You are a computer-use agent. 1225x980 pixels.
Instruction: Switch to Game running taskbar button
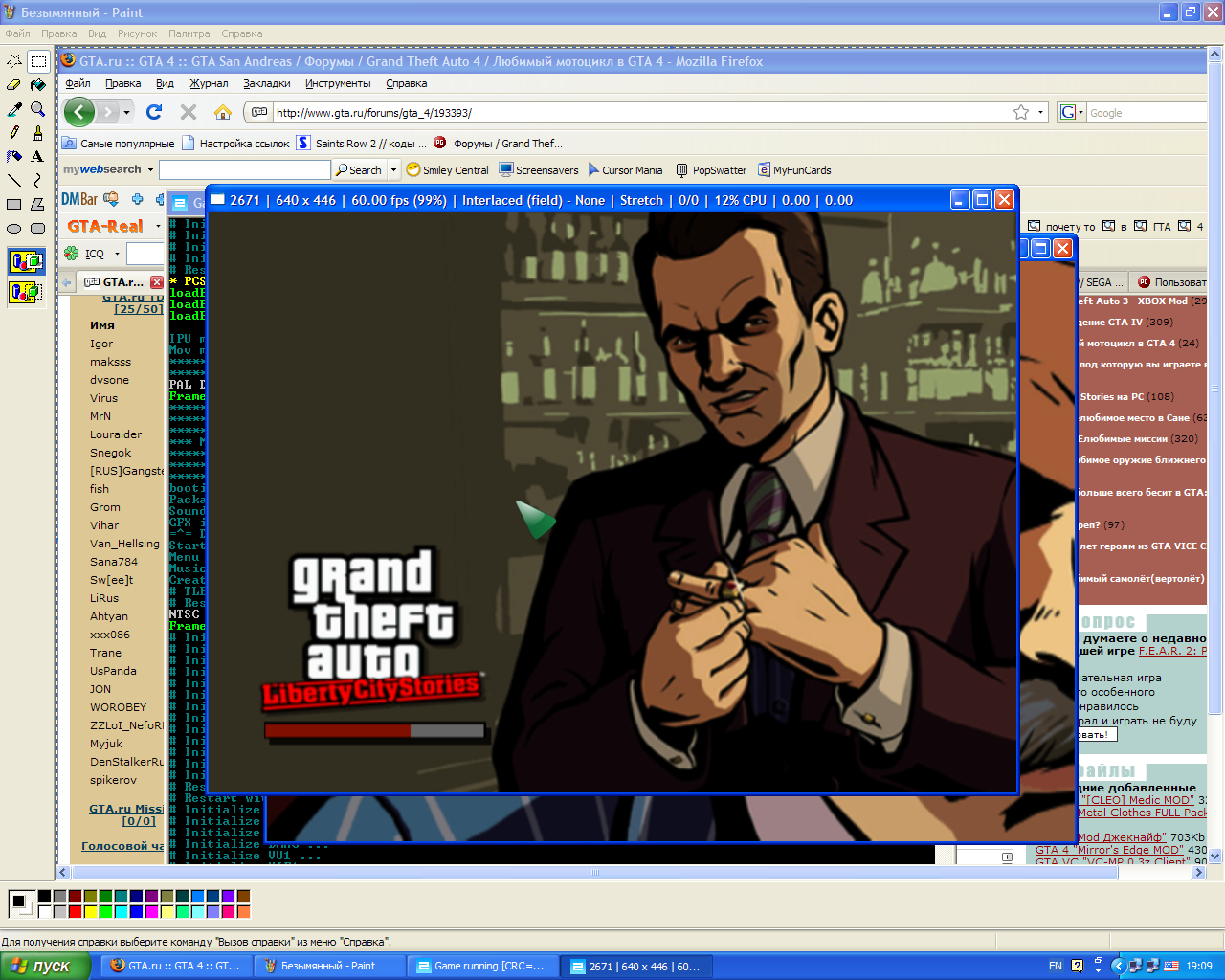coord(481,966)
